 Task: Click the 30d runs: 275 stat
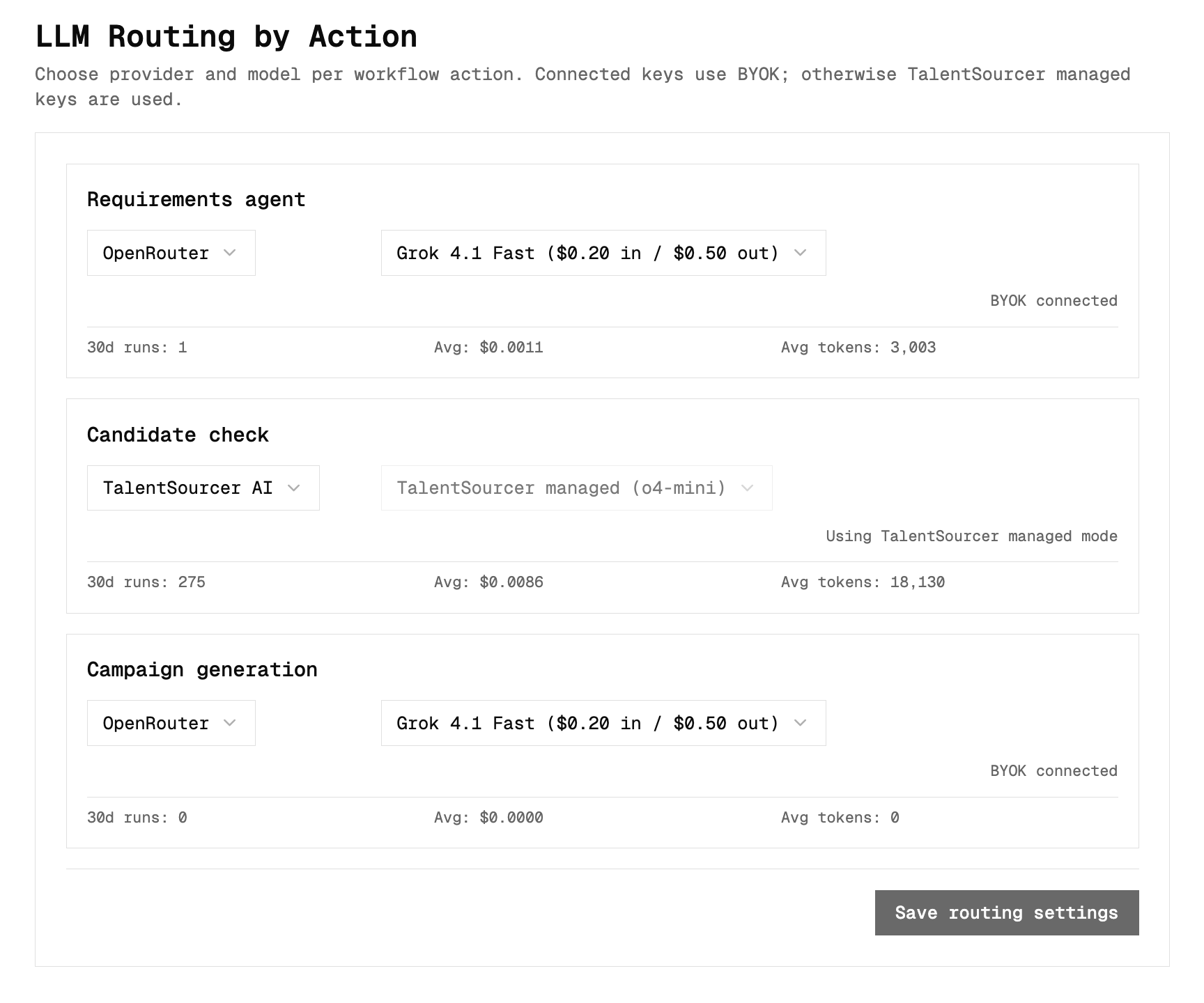146,582
